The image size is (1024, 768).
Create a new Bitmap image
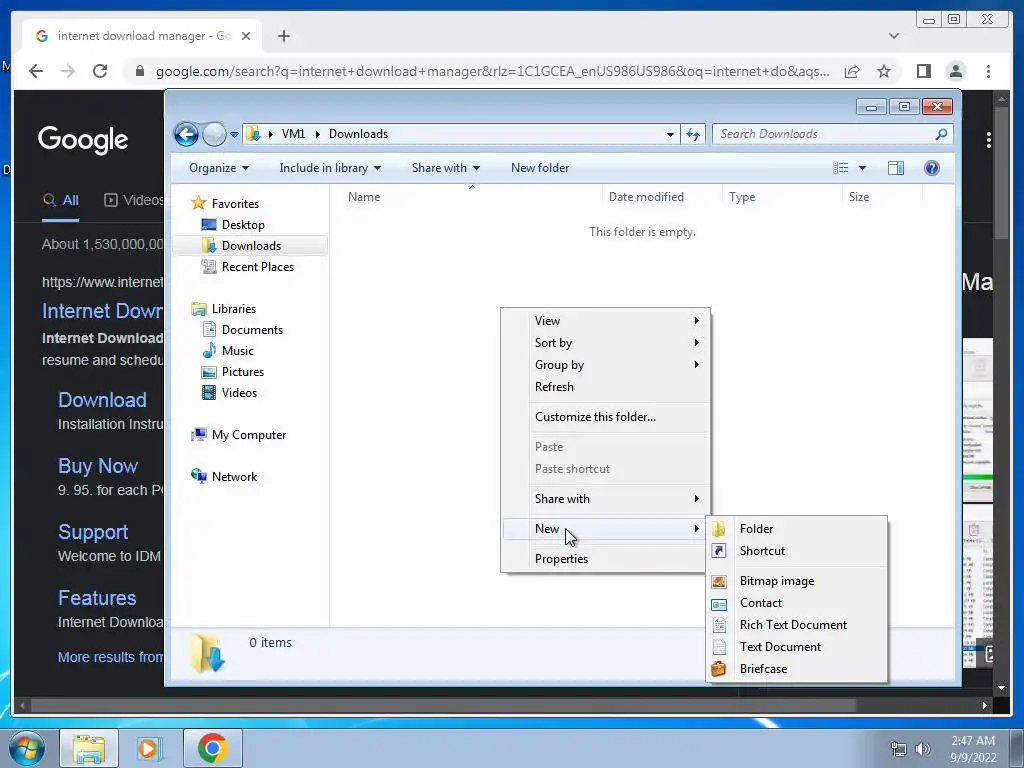pyautogui.click(x=797, y=581)
